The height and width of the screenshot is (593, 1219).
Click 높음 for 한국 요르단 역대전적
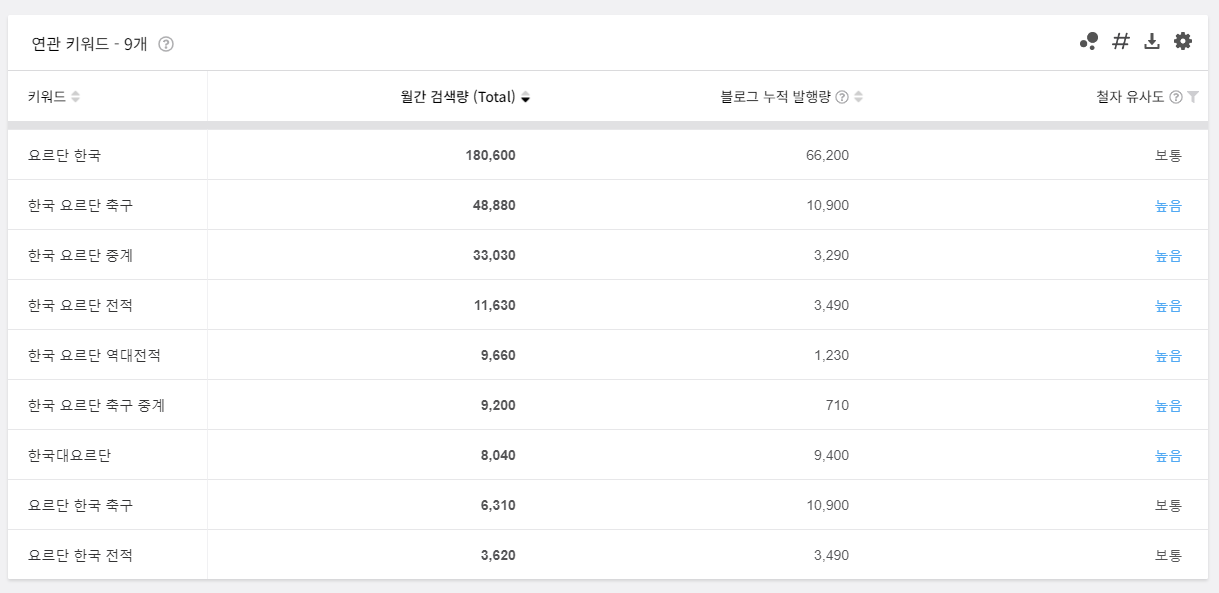(1168, 355)
